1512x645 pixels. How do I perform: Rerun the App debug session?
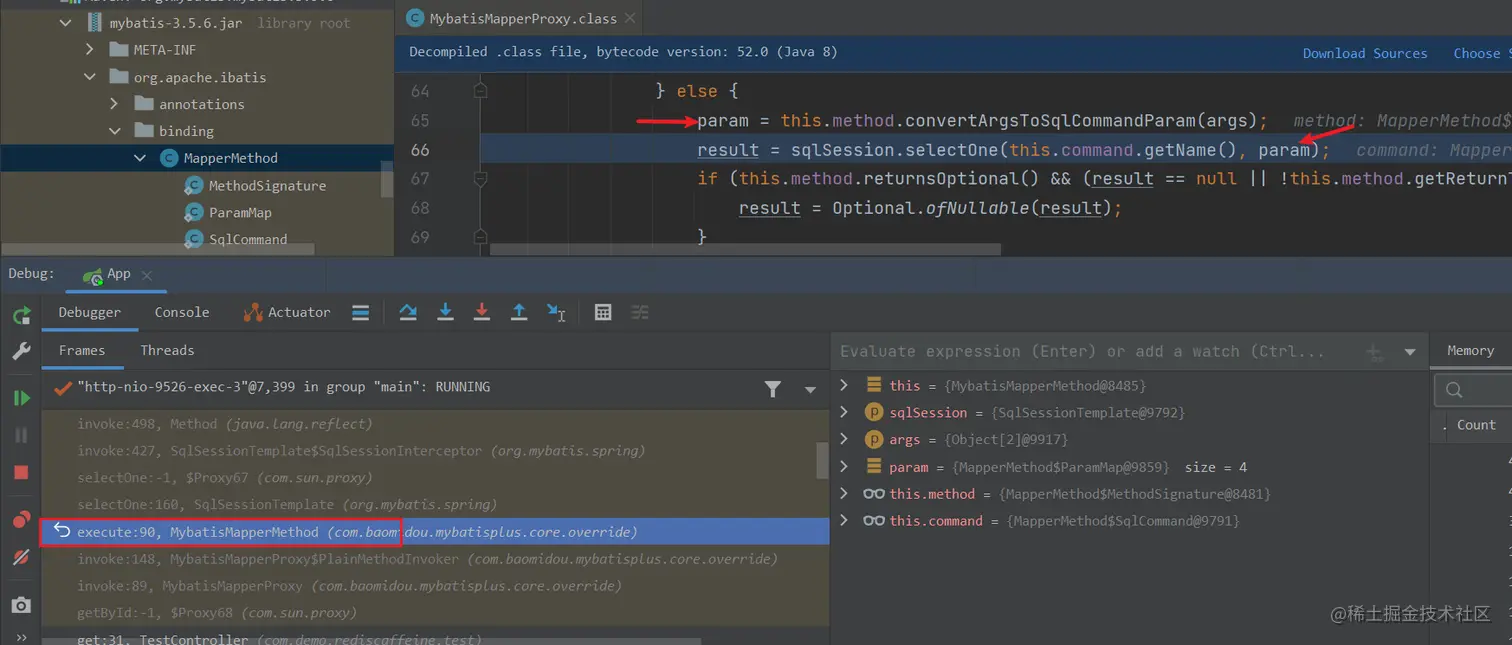[x=21, y=316]
